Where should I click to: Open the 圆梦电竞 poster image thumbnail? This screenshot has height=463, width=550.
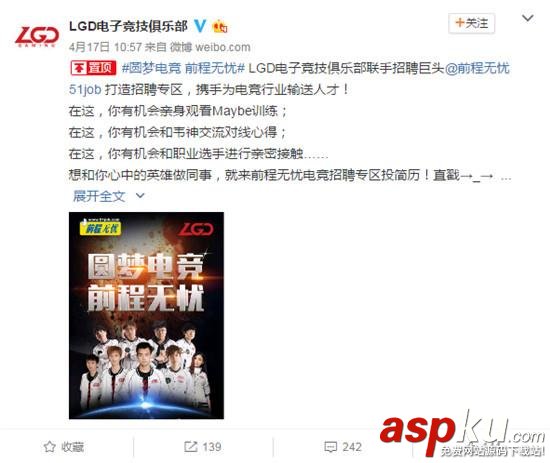[146, 315]
